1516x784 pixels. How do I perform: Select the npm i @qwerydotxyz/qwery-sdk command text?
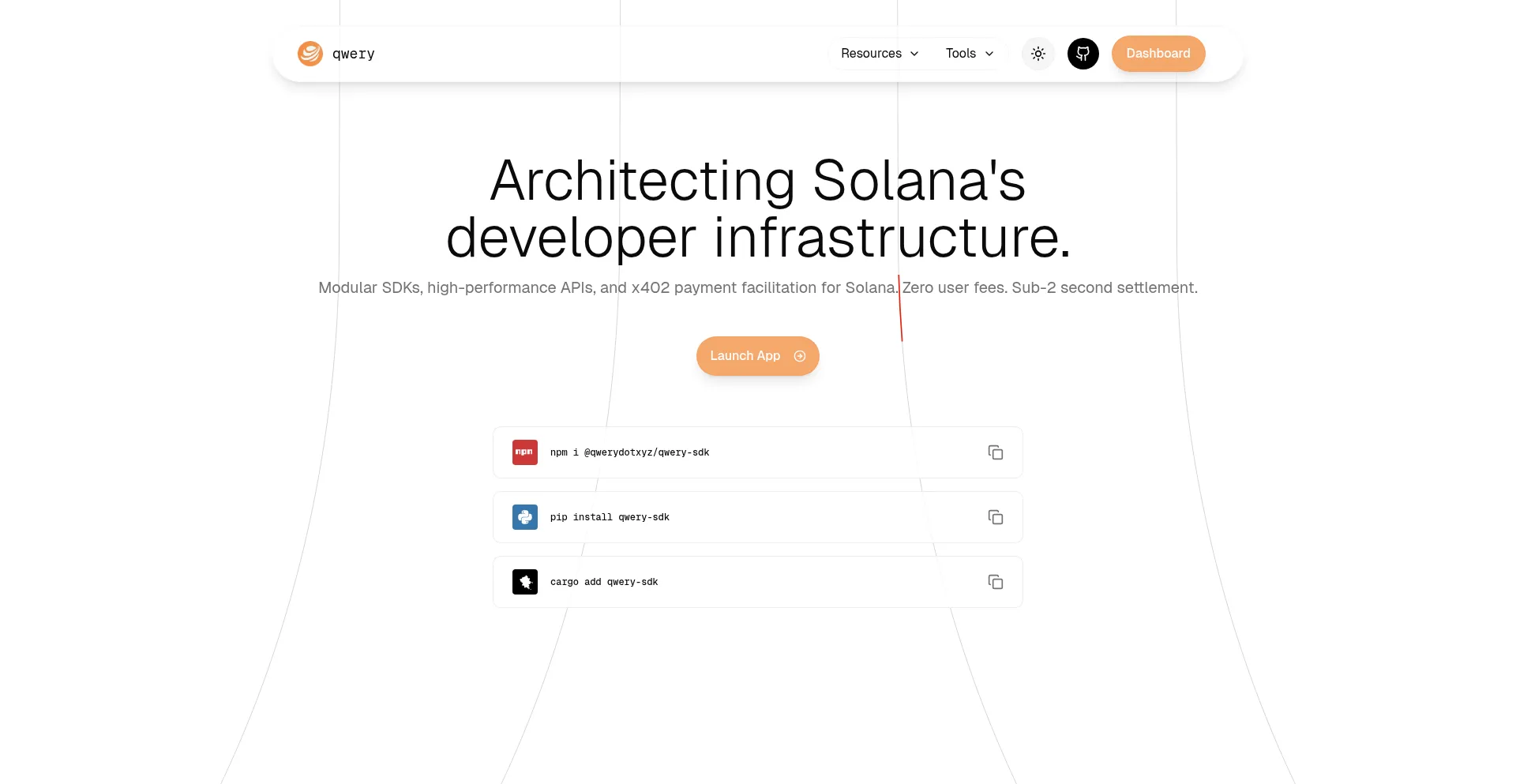tap(629, 452)
